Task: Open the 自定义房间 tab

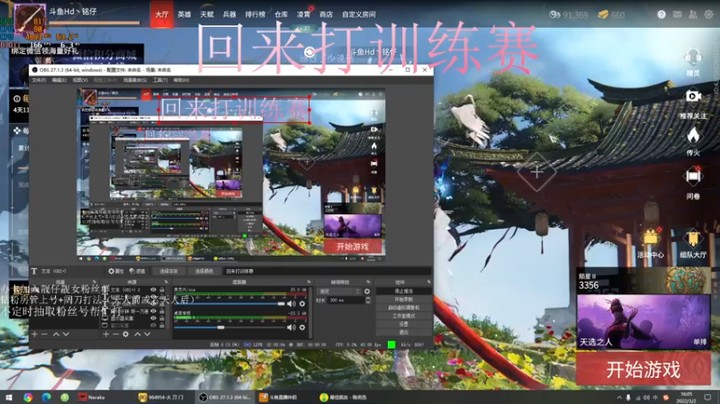Action: point(359,14)
